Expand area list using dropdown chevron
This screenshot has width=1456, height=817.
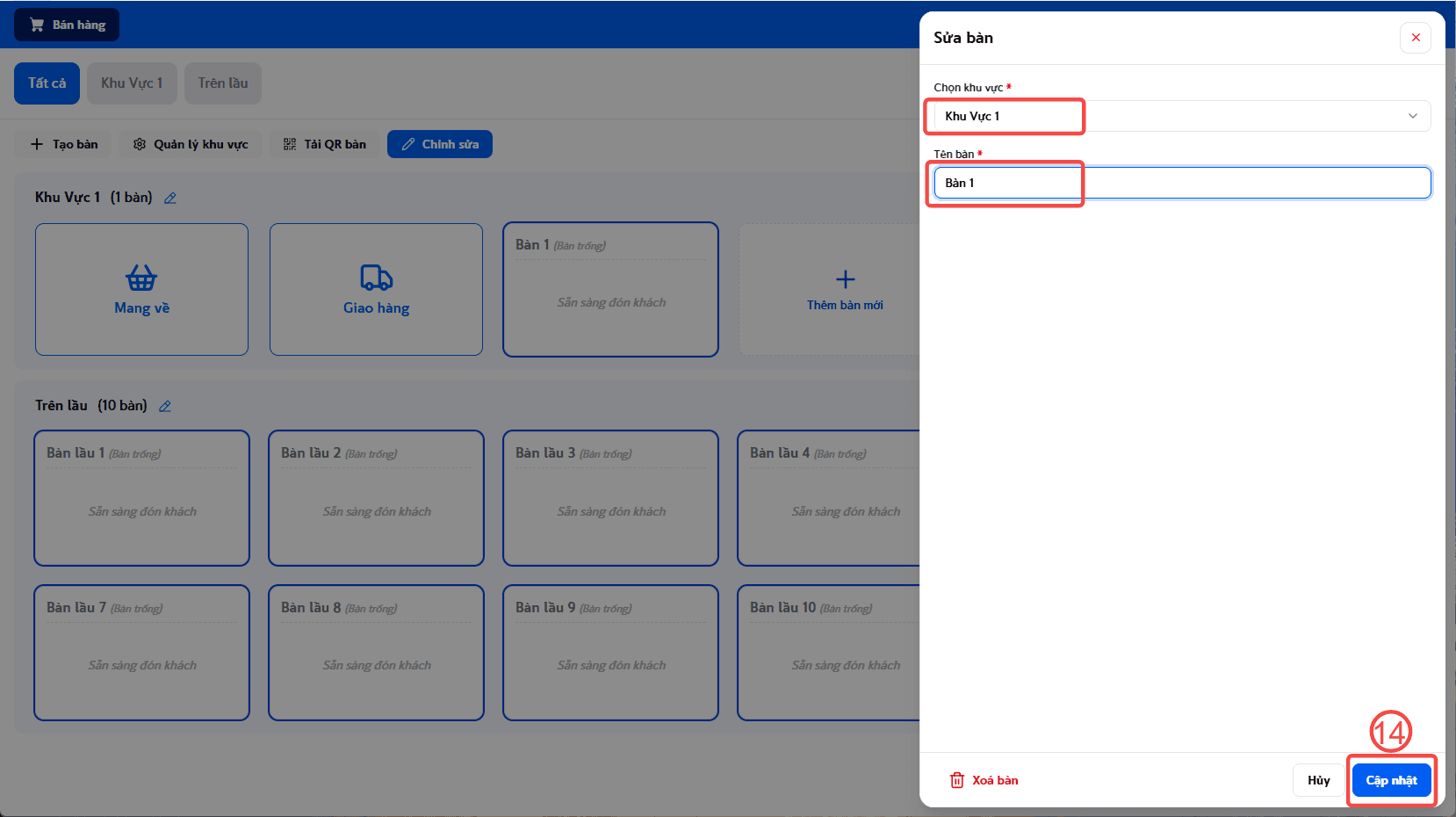tap(1413, 116)
